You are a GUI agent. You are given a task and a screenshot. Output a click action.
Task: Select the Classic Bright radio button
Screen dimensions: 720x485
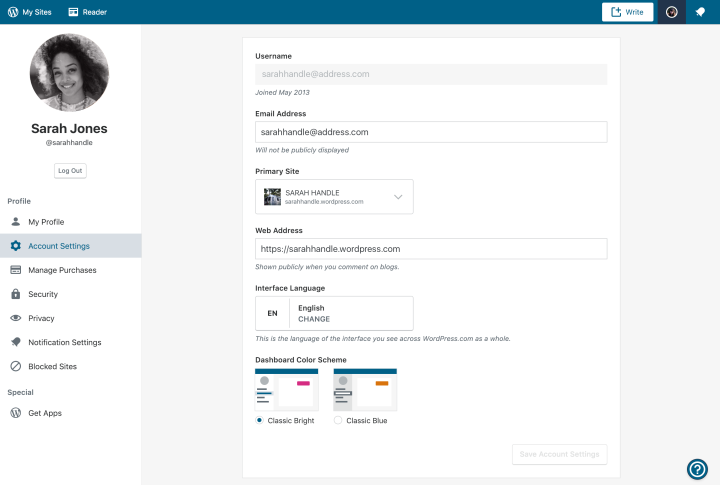pyautogui.click(x=260, y=421)
